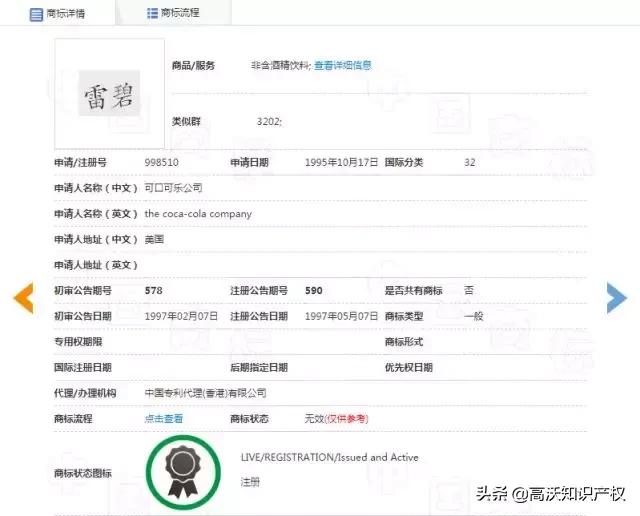Click the 后期指定日期 field label

(259, 367)
